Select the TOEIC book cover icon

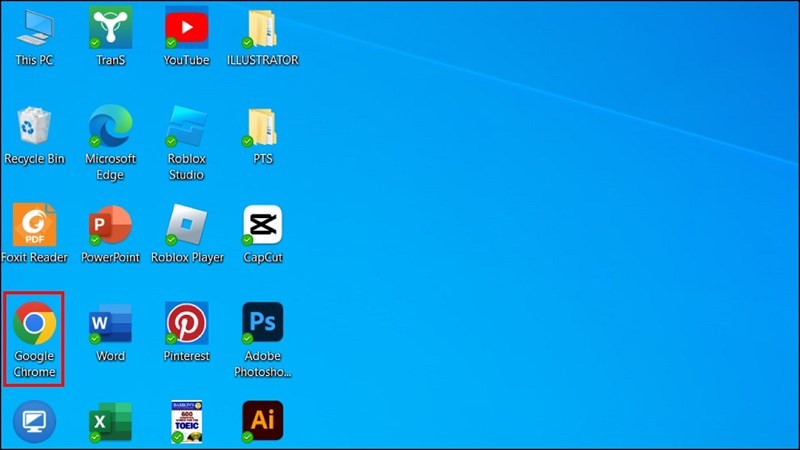(186, 421)
